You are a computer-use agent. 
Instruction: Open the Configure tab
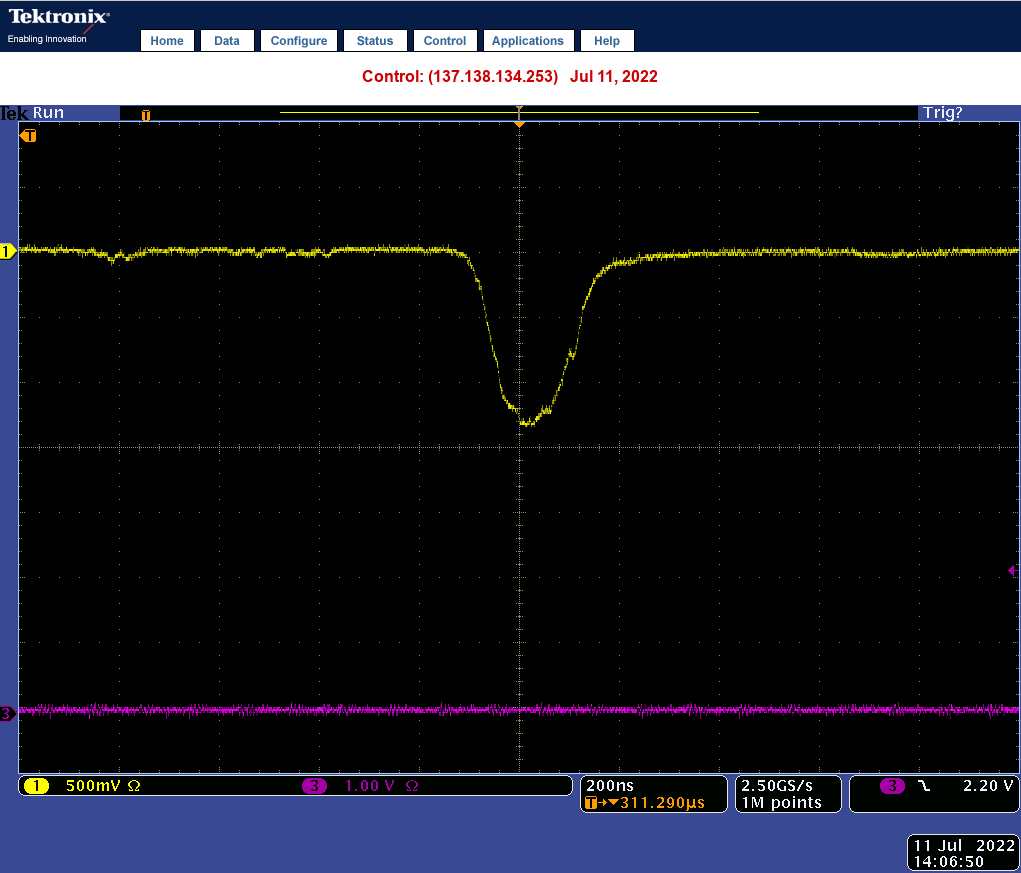coord(299,41)
